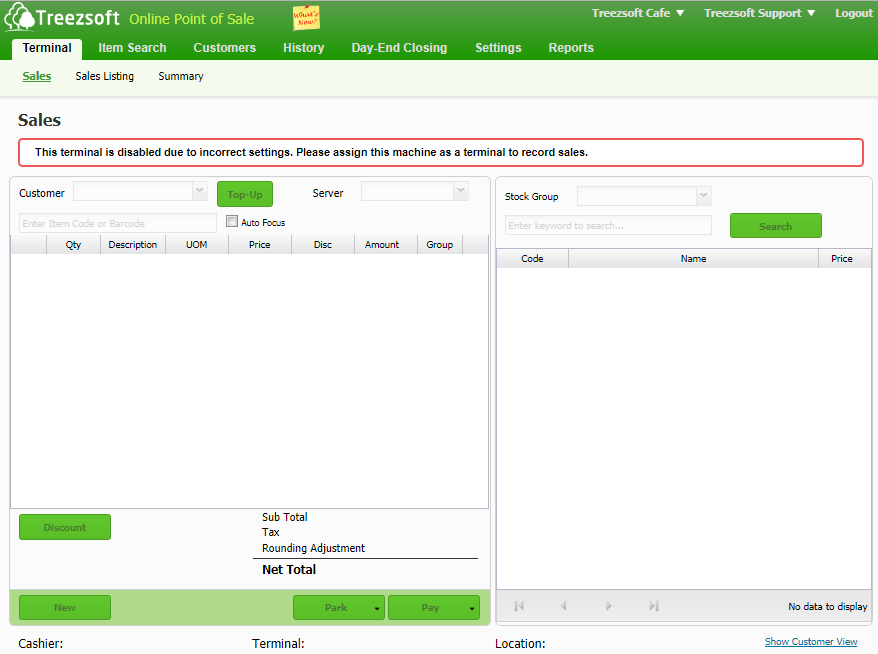Open the Pay button dropdown arrow

click(472, 608)
